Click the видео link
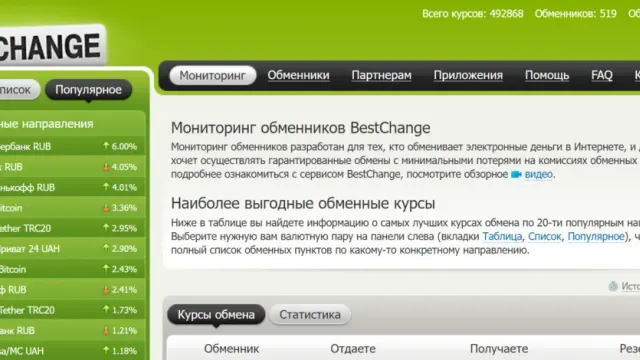This screenshot has width=640, height=360. (538, 174)
